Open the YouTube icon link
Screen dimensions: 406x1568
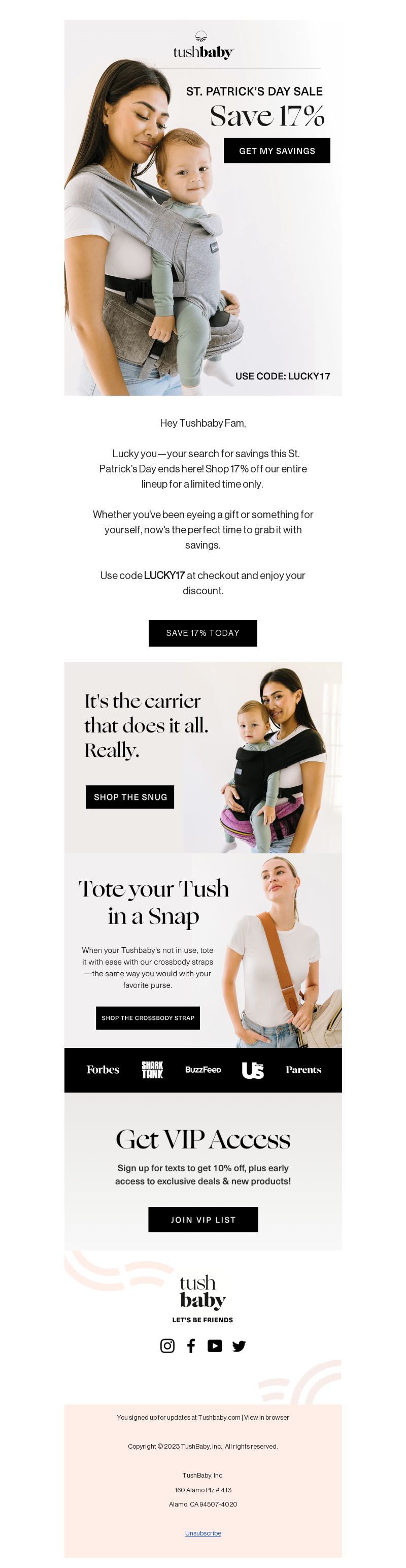click(215, 1346)
